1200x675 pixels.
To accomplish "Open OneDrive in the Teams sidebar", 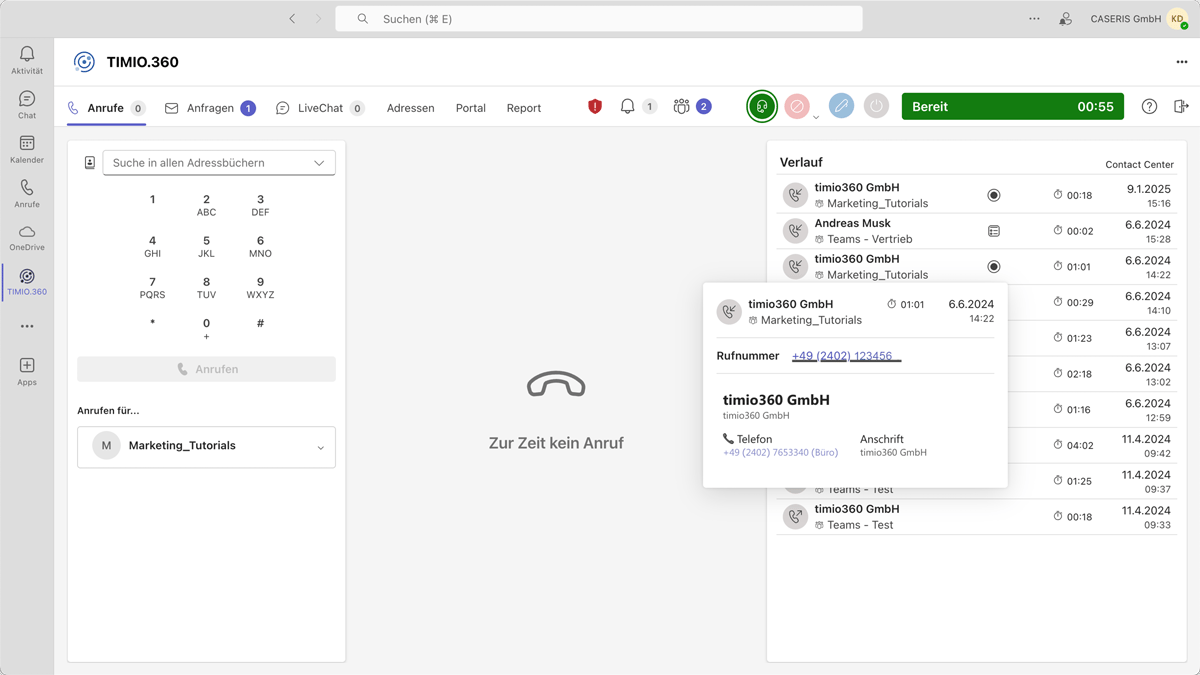I will pyautogui.click(x=27, y=237).
